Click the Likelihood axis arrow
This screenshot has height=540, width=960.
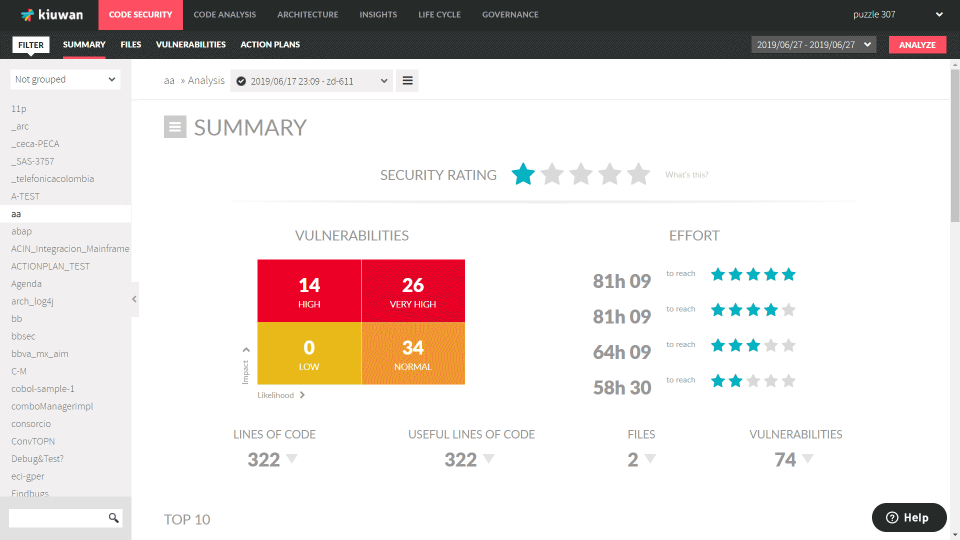[302, 395]
